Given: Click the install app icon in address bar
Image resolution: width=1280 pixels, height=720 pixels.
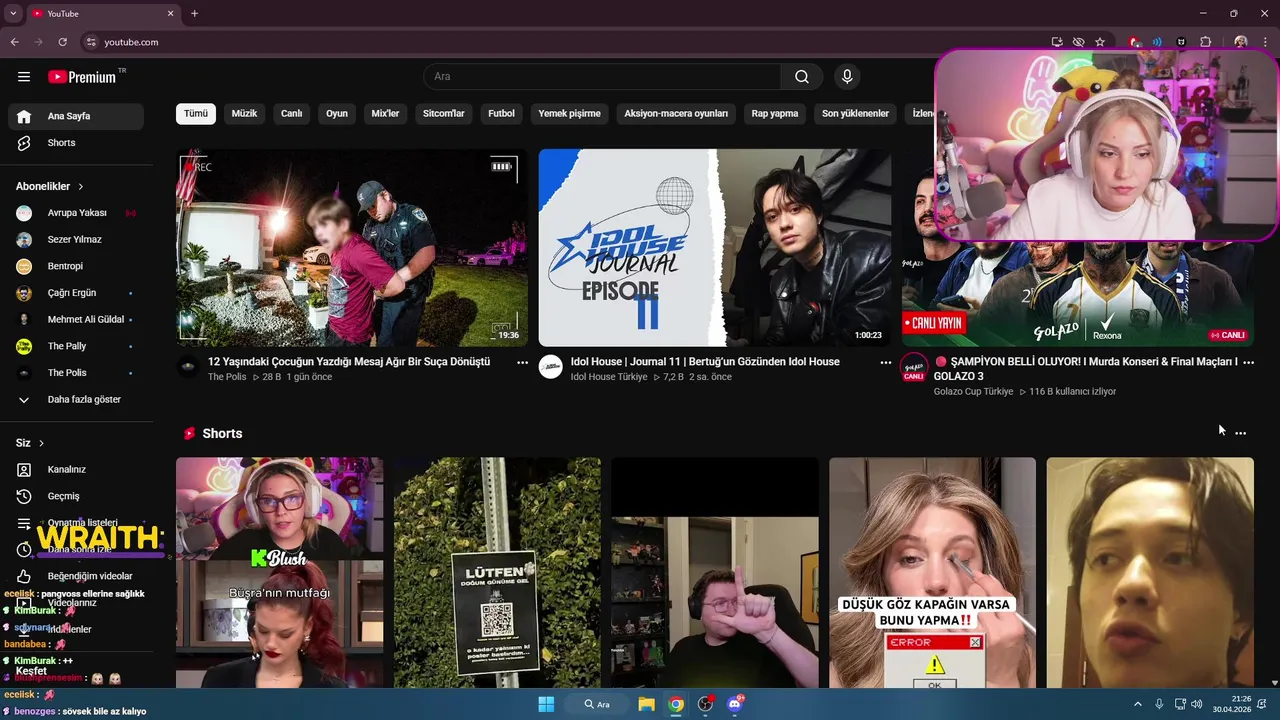Looking at the screenshot, I should 1057,42.
